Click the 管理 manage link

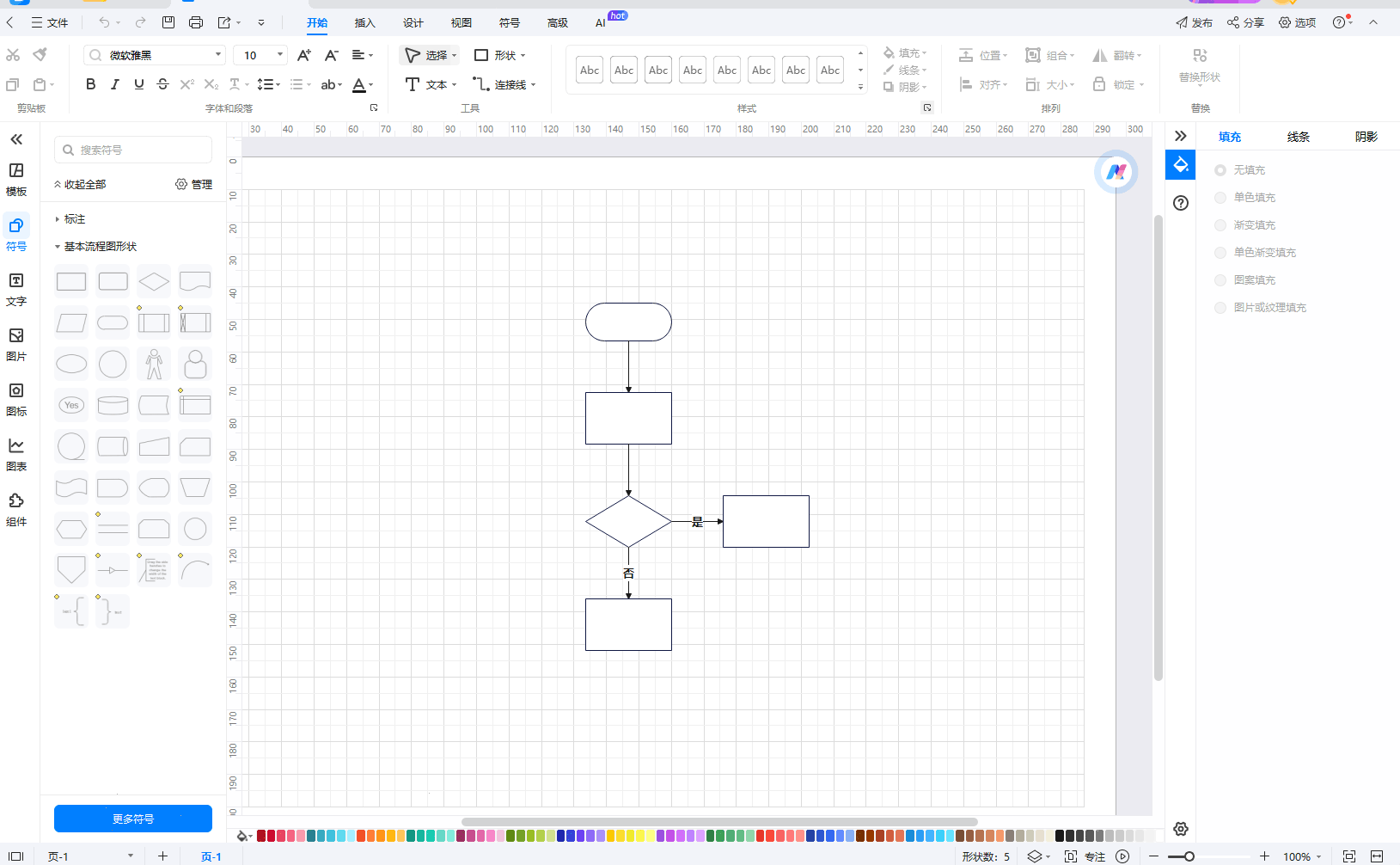pyautogui.click(x=193, y=184)
